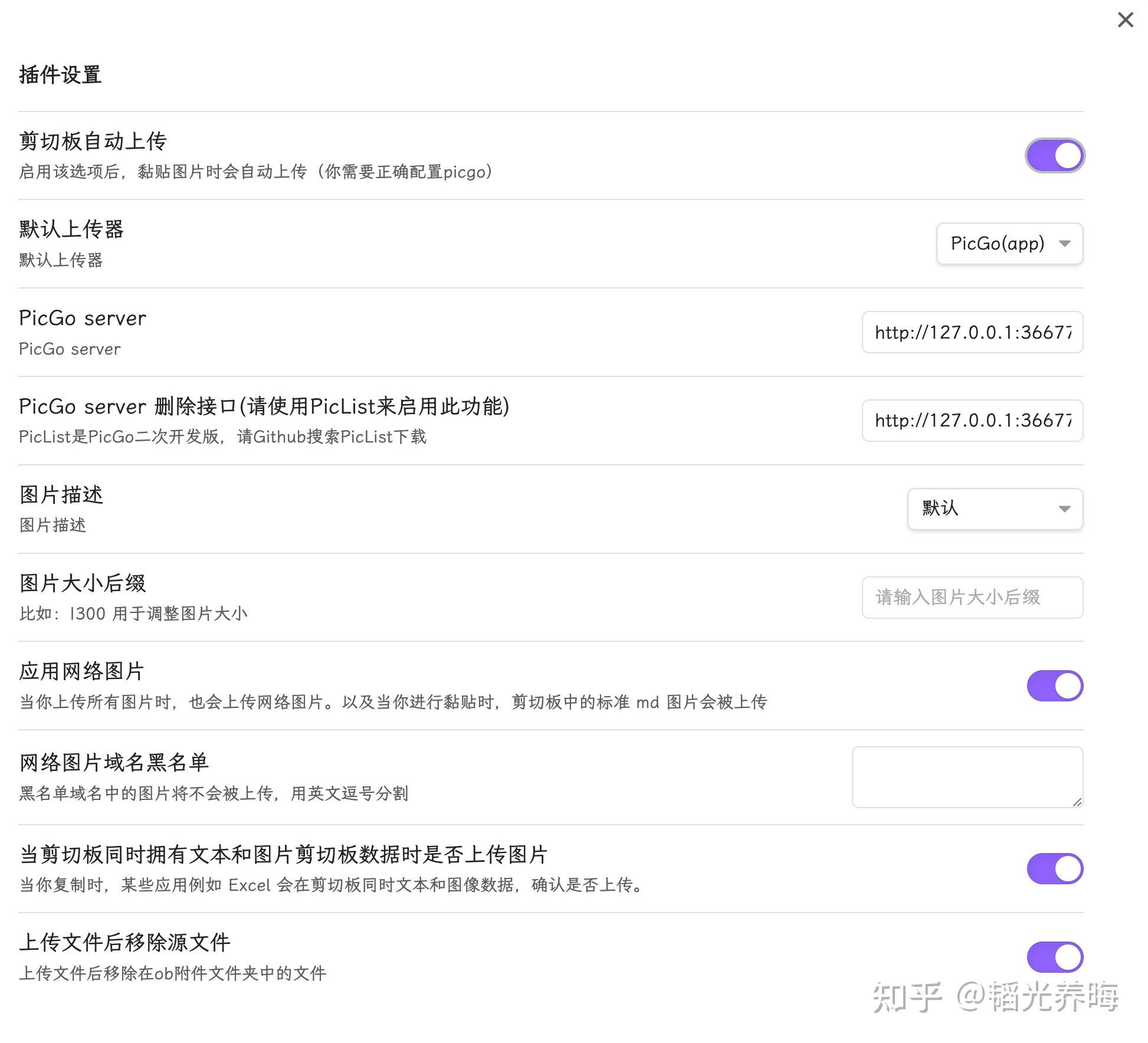Click the 图片大小后缀 placeholder input box
Screen dimensions: 1148x1043
tap(972, 597)
